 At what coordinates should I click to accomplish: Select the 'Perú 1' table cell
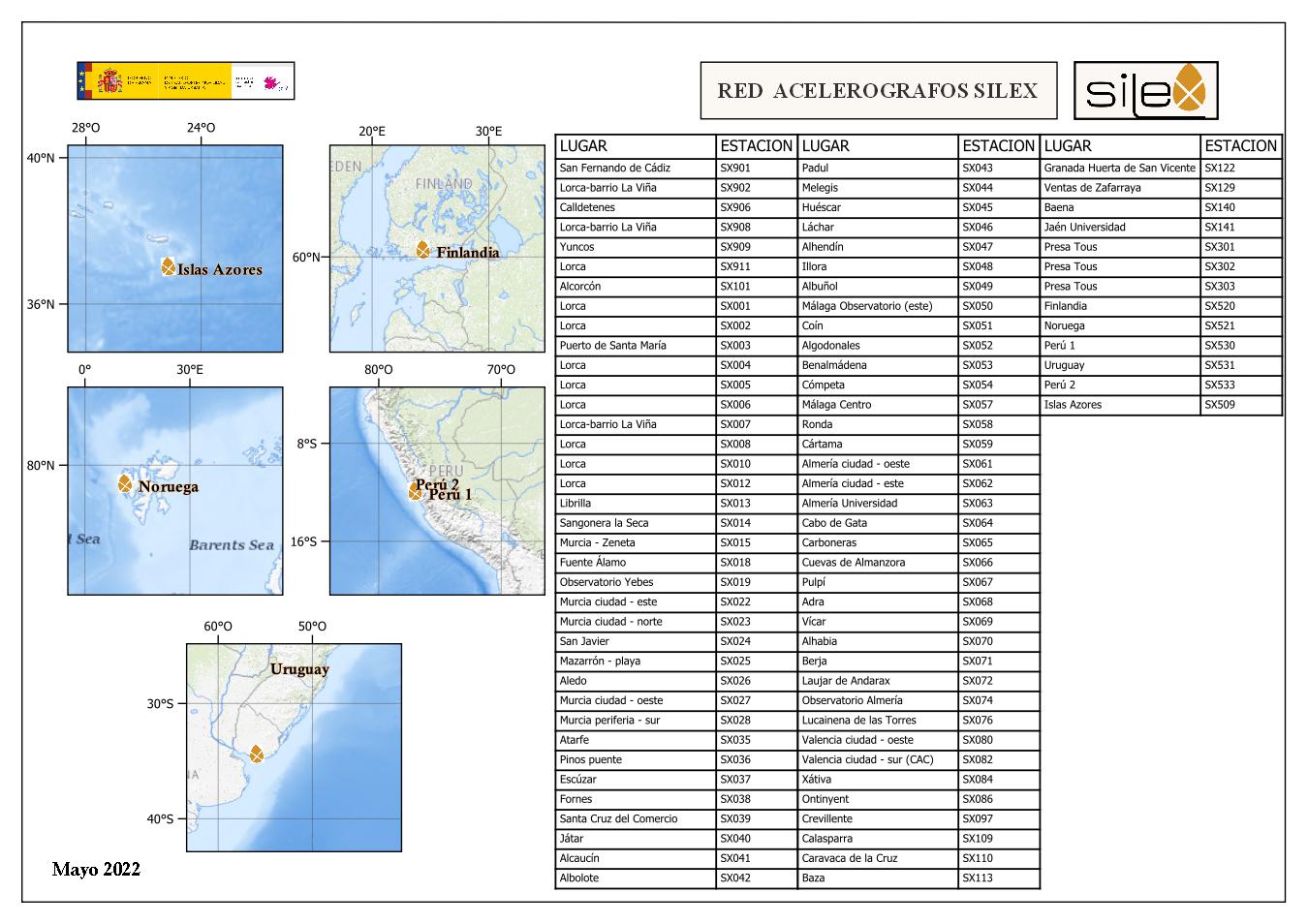tap(1120, 345)
